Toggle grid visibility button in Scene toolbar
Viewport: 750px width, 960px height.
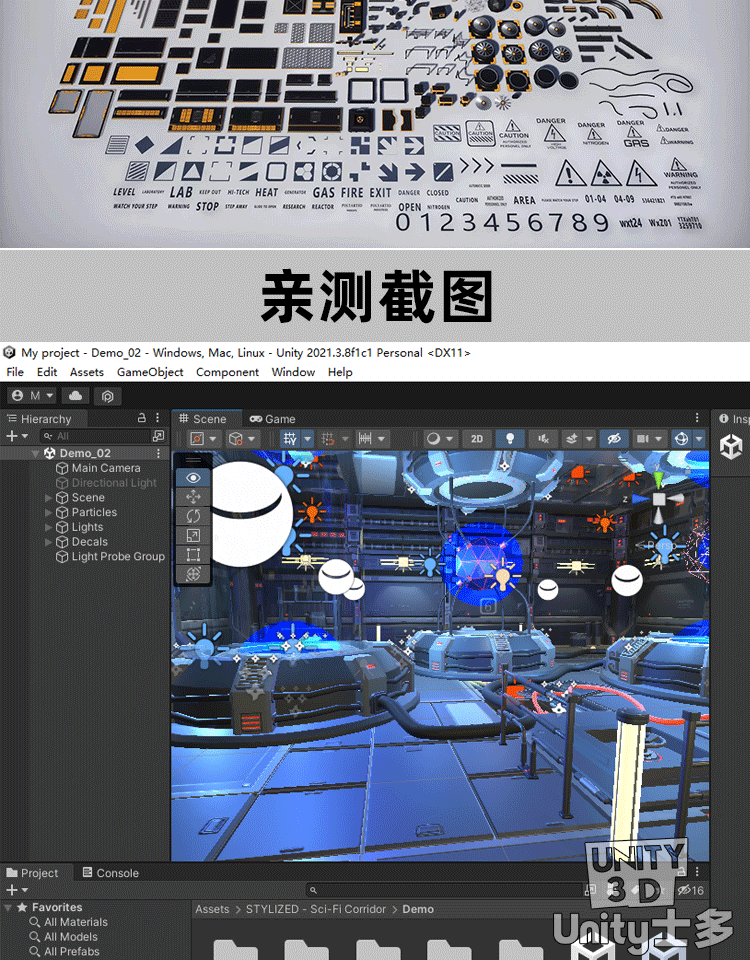(290, 438)
